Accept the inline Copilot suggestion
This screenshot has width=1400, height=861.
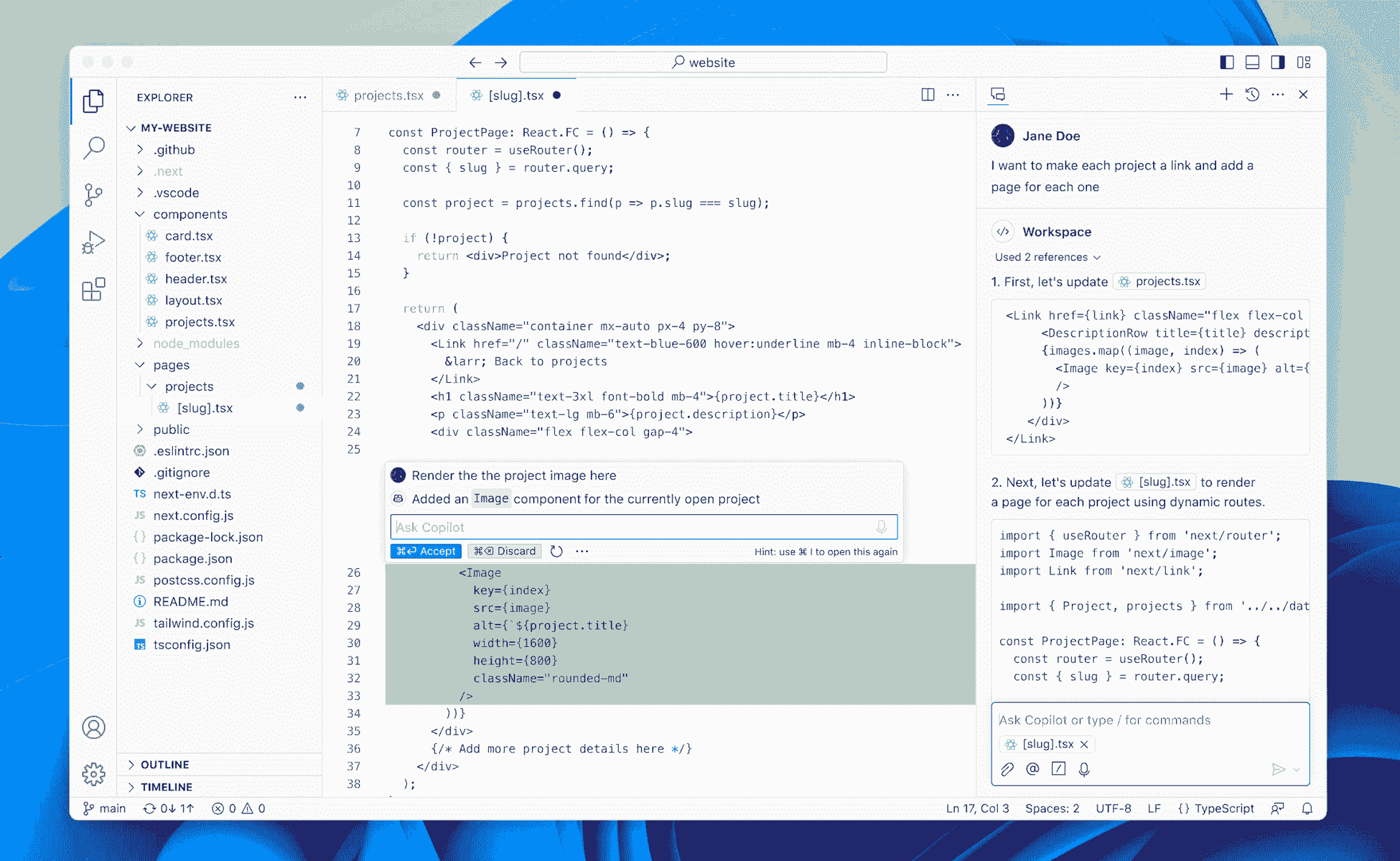coord(425,551)
